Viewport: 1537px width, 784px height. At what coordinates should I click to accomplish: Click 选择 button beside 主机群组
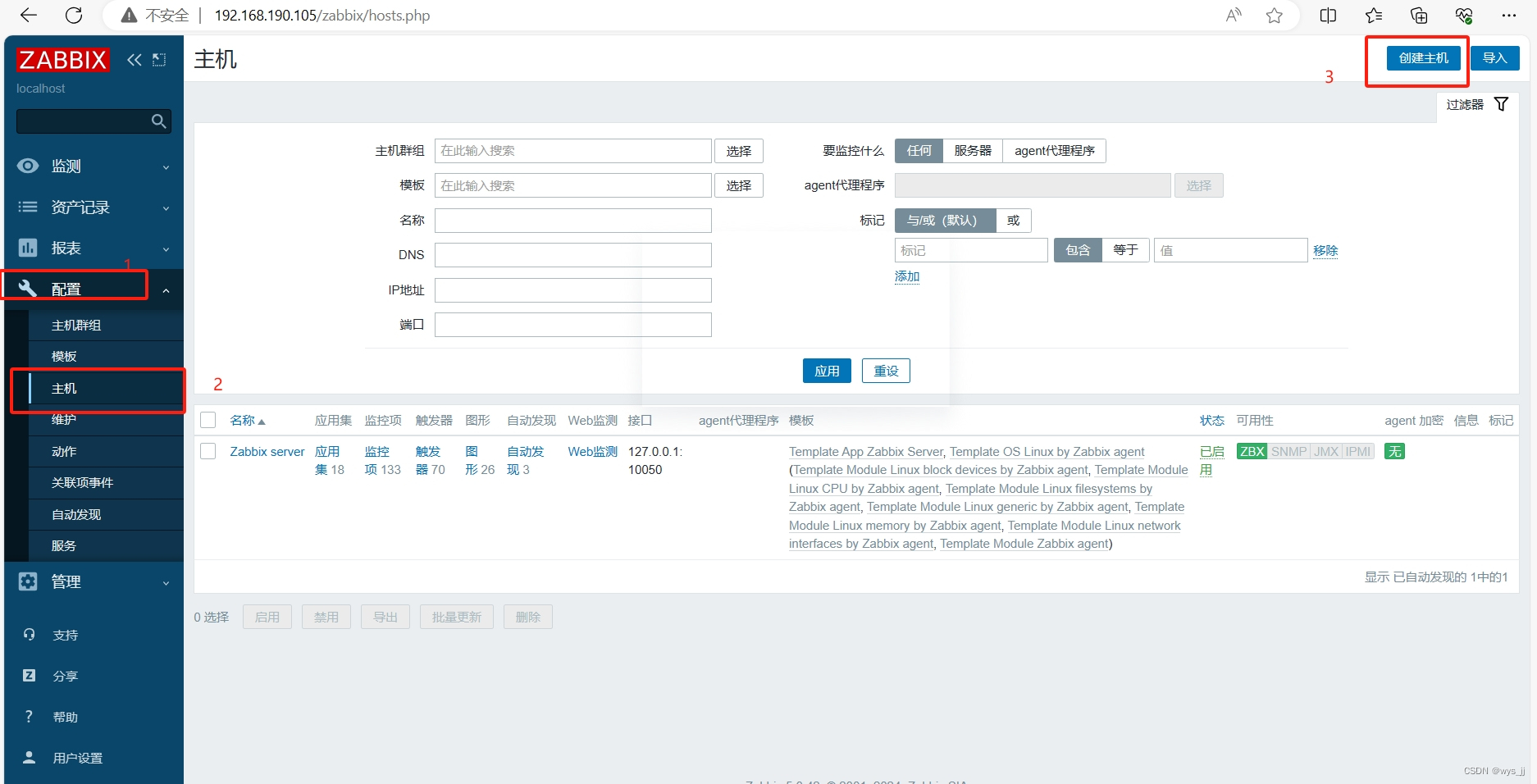738,151
